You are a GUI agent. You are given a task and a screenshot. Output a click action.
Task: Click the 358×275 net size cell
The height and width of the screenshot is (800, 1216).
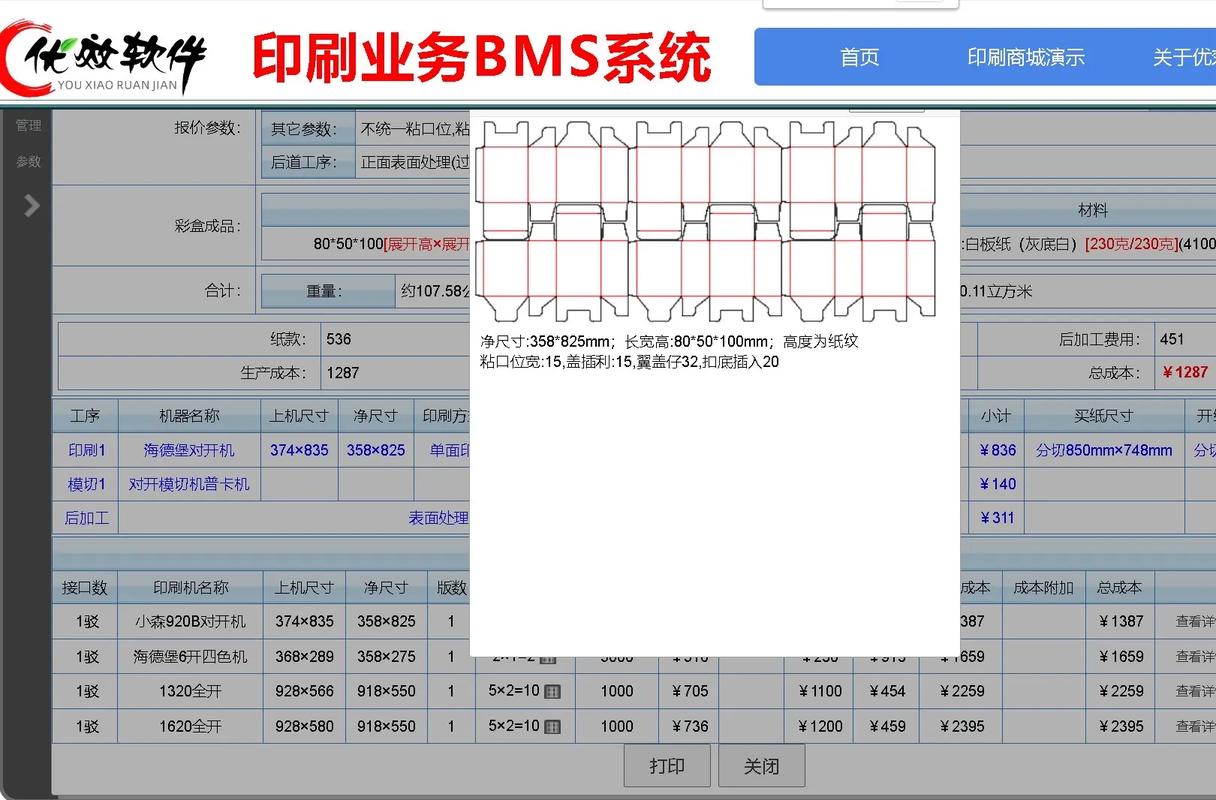tap(386, 657)
